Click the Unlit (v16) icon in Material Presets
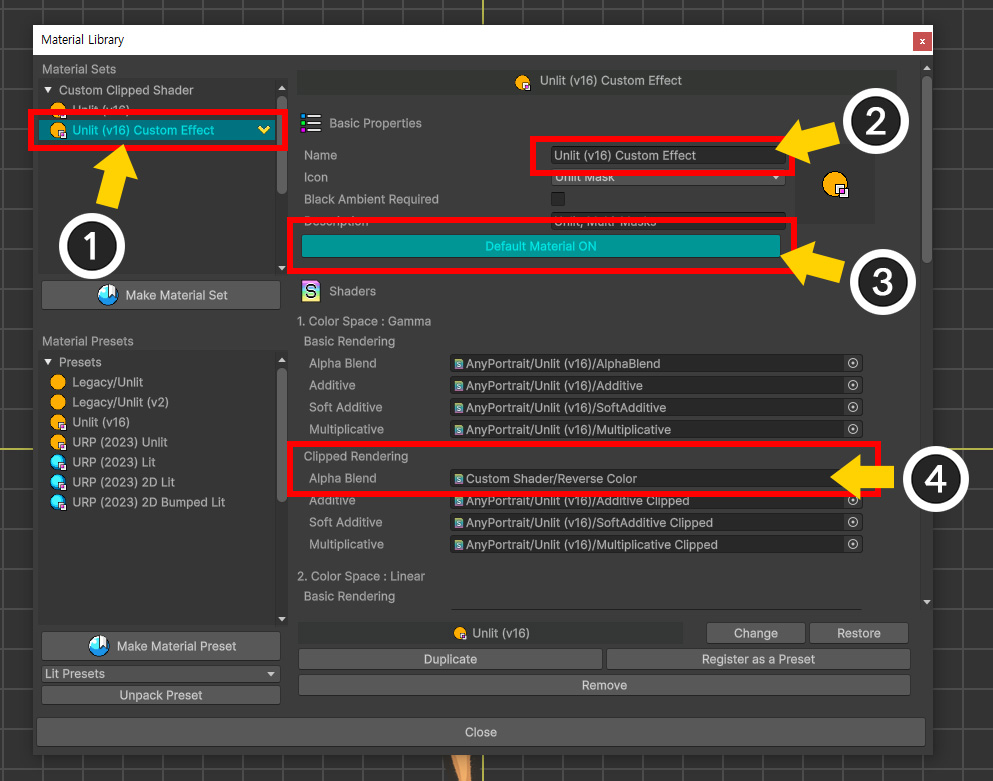This screenshot has height=781, width=993. (58, 422)
